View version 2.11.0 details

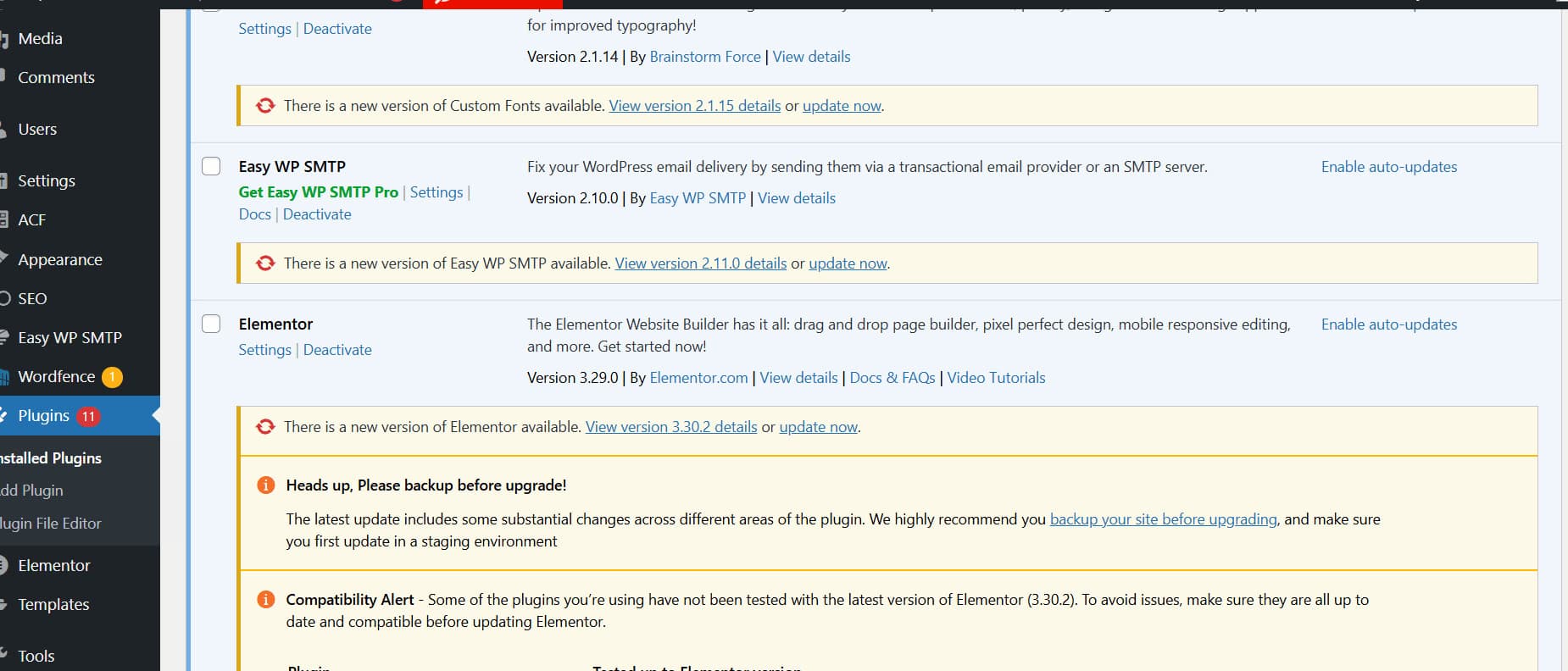click(x=701, y=263)
